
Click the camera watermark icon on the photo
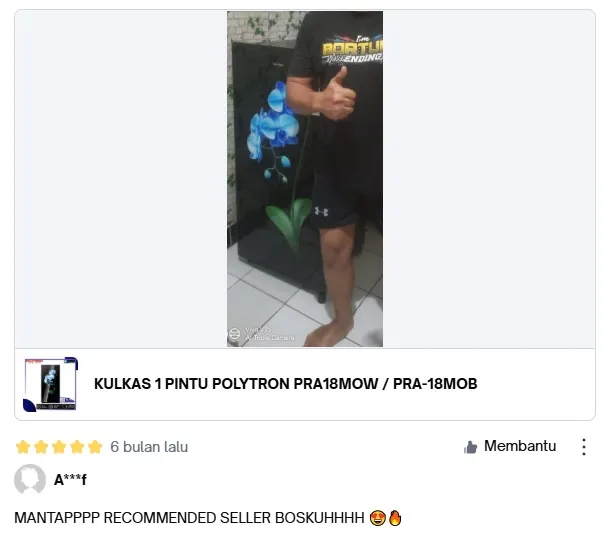pos(235,333)
